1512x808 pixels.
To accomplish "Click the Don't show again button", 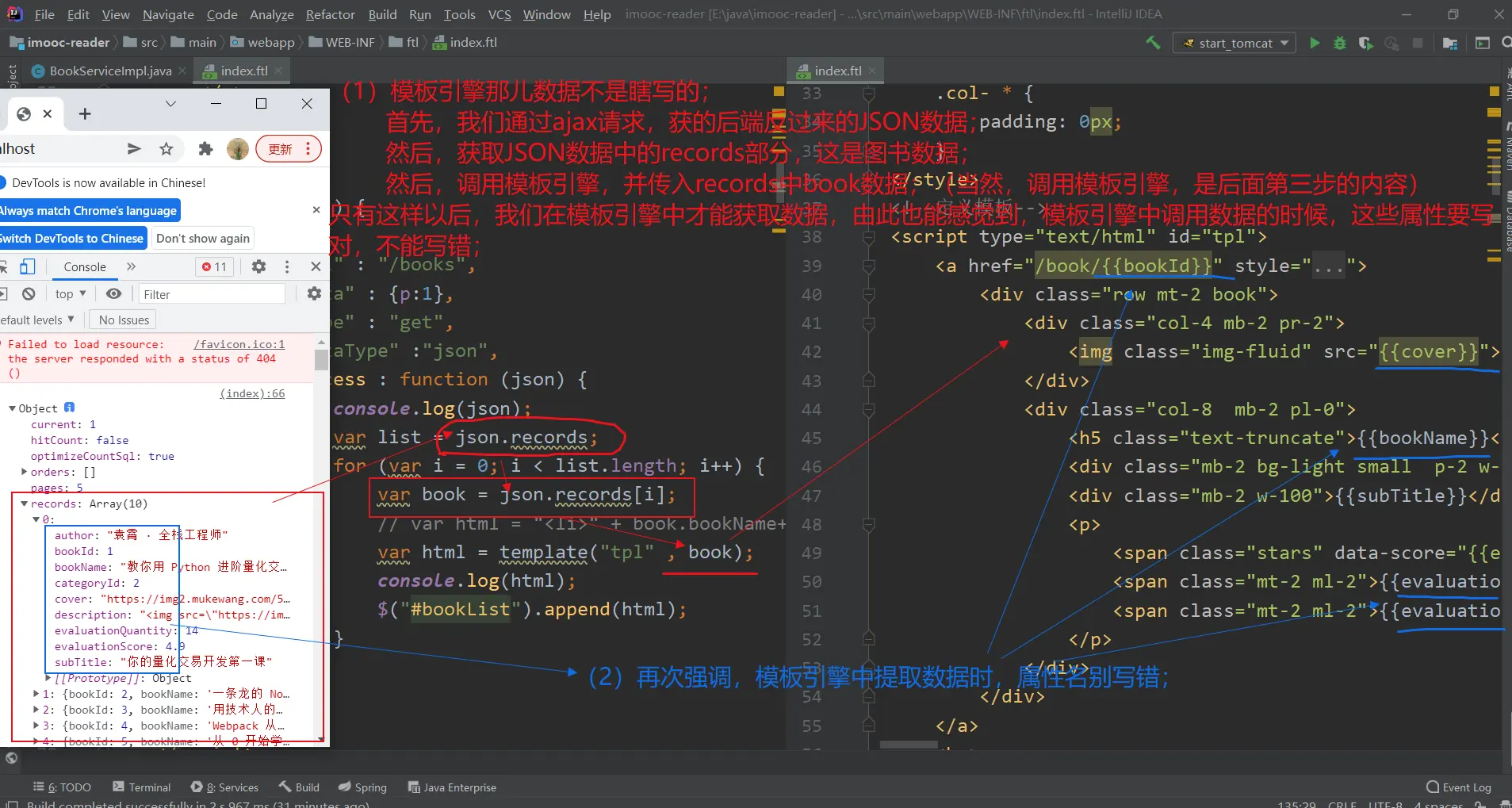I will point(203,238).
